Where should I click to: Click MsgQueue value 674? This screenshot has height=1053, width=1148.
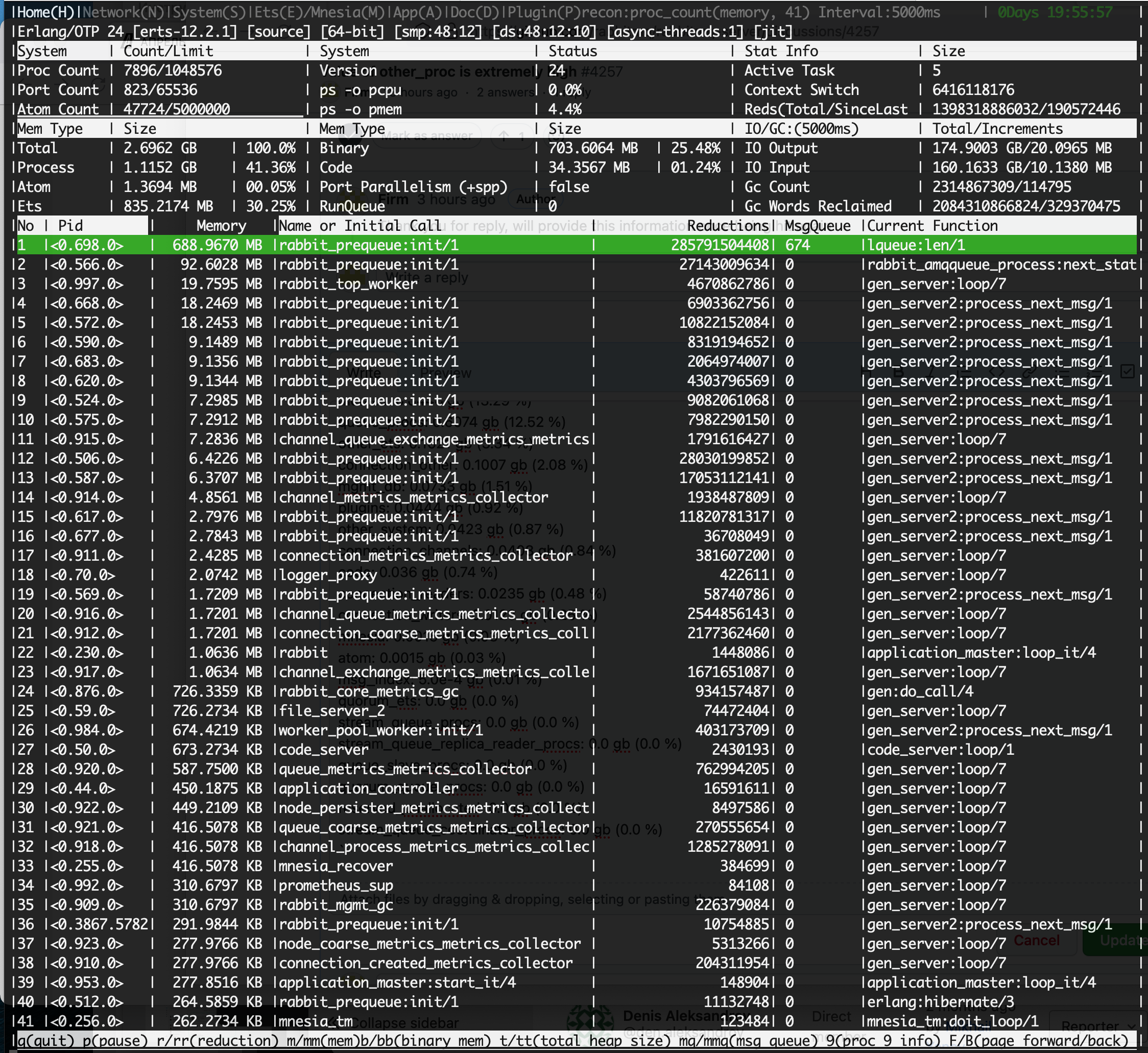point(798,245)
